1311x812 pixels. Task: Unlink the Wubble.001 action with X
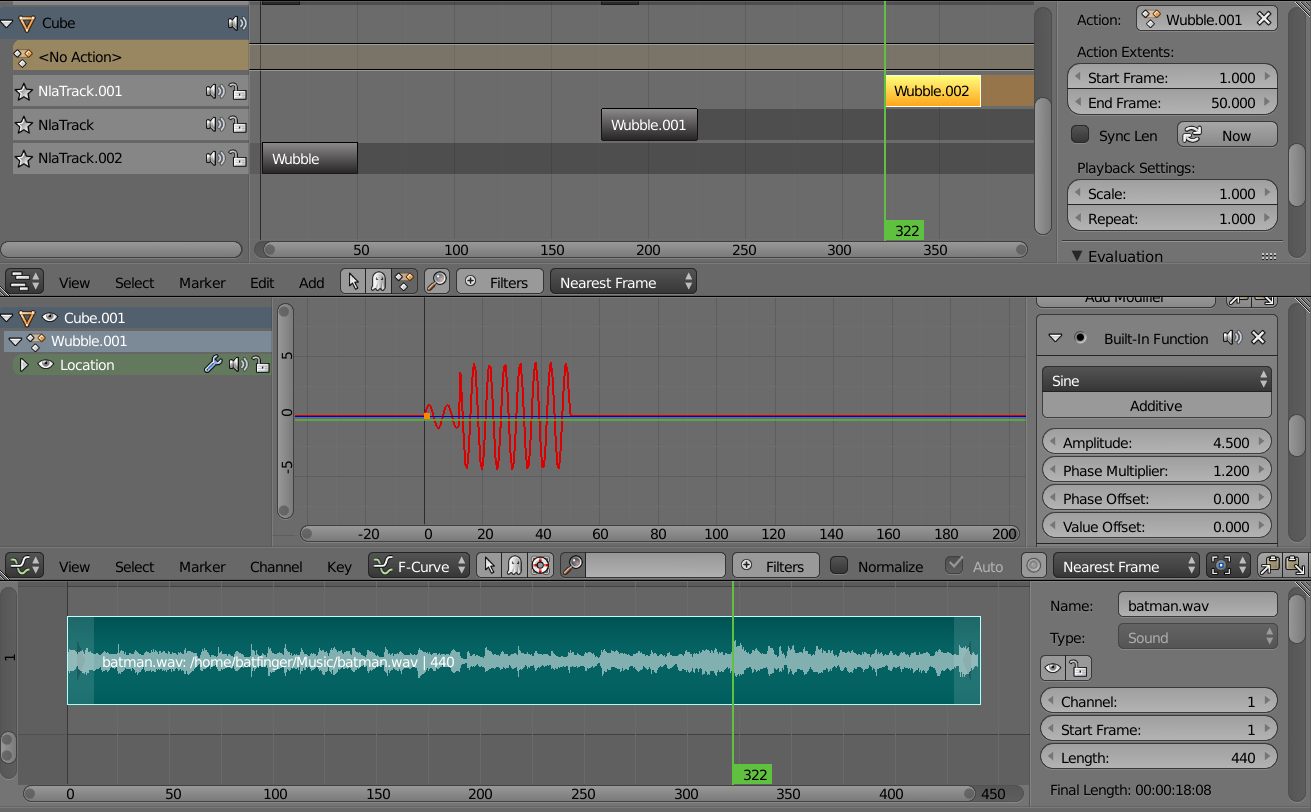click(1264, 19)
